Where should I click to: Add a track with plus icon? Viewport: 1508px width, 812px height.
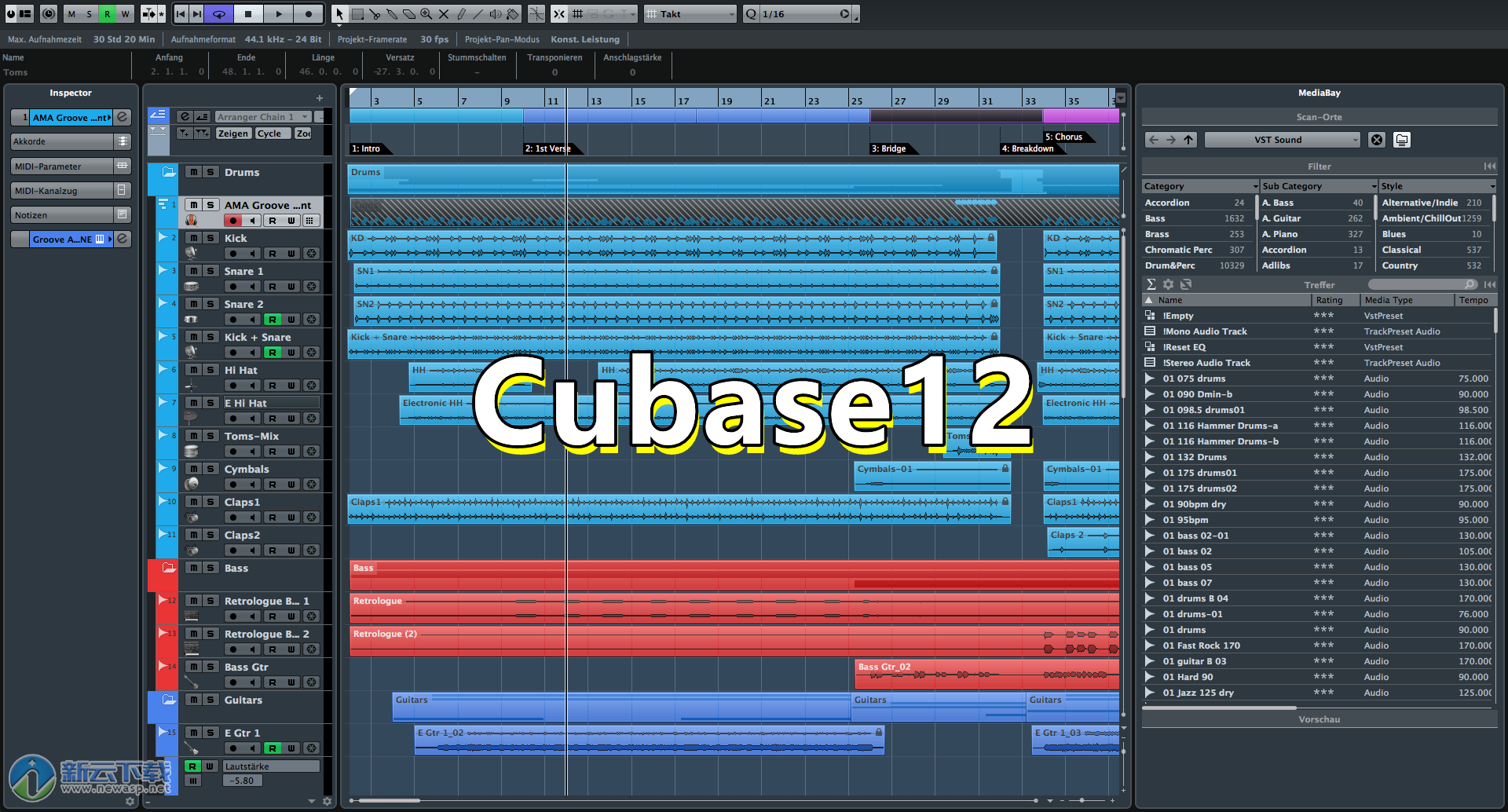click(x=320, y=98)
